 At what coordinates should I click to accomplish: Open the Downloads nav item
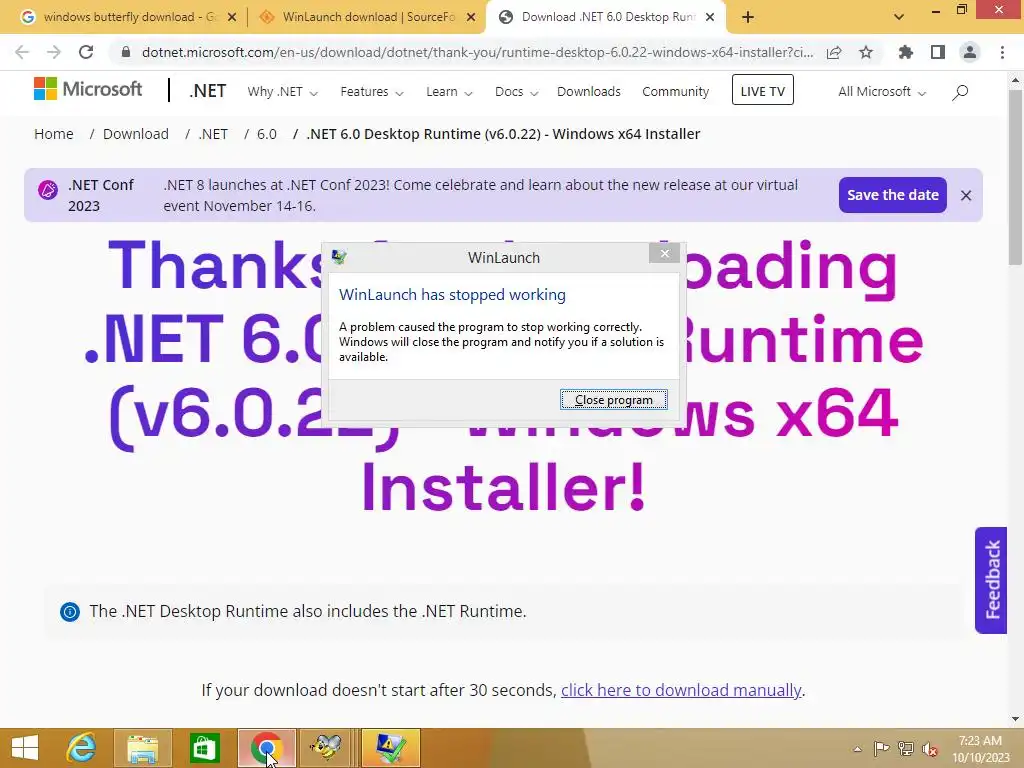point(588,92)
